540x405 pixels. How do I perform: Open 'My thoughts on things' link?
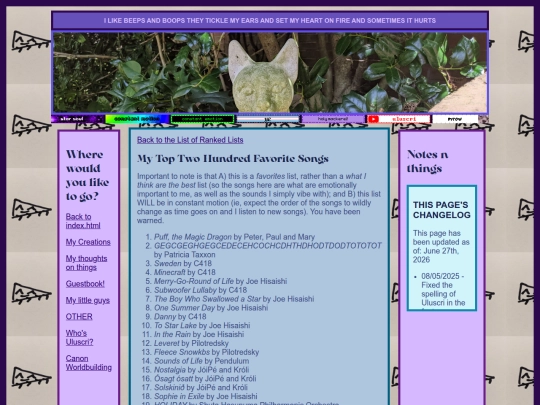pos(86,263)
